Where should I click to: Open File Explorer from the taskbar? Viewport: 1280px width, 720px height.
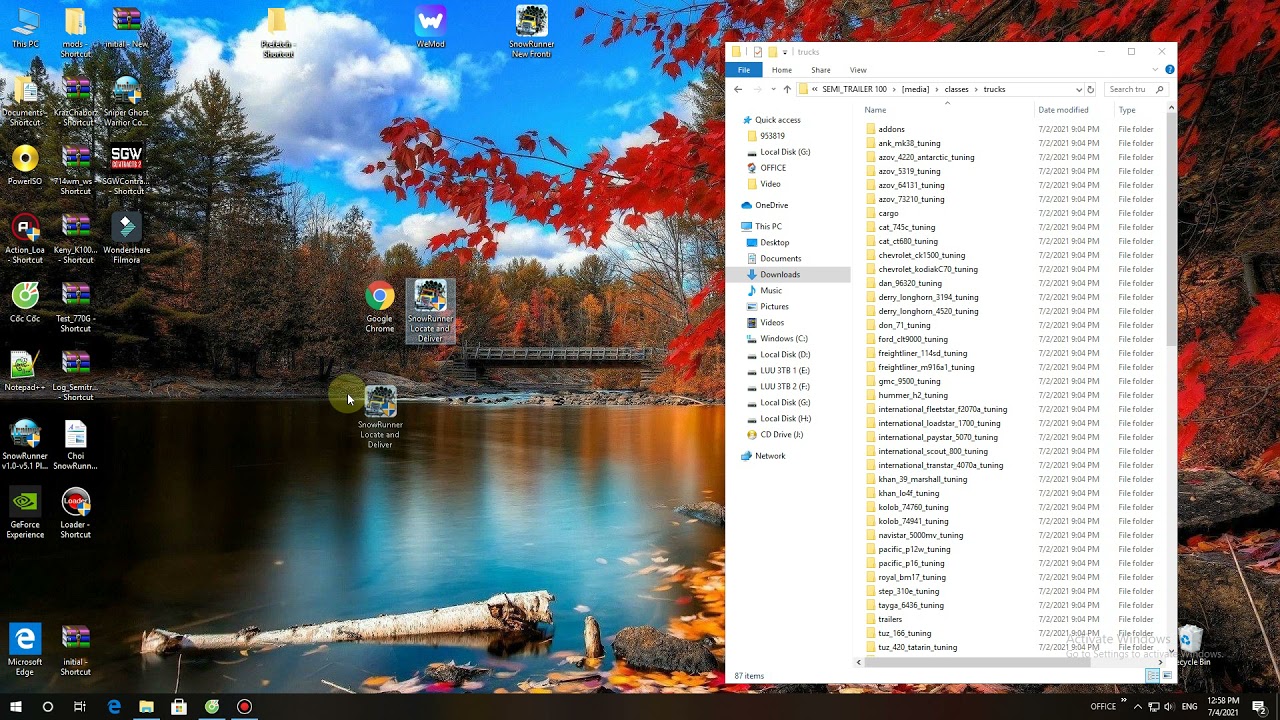[x=146, y=706]
